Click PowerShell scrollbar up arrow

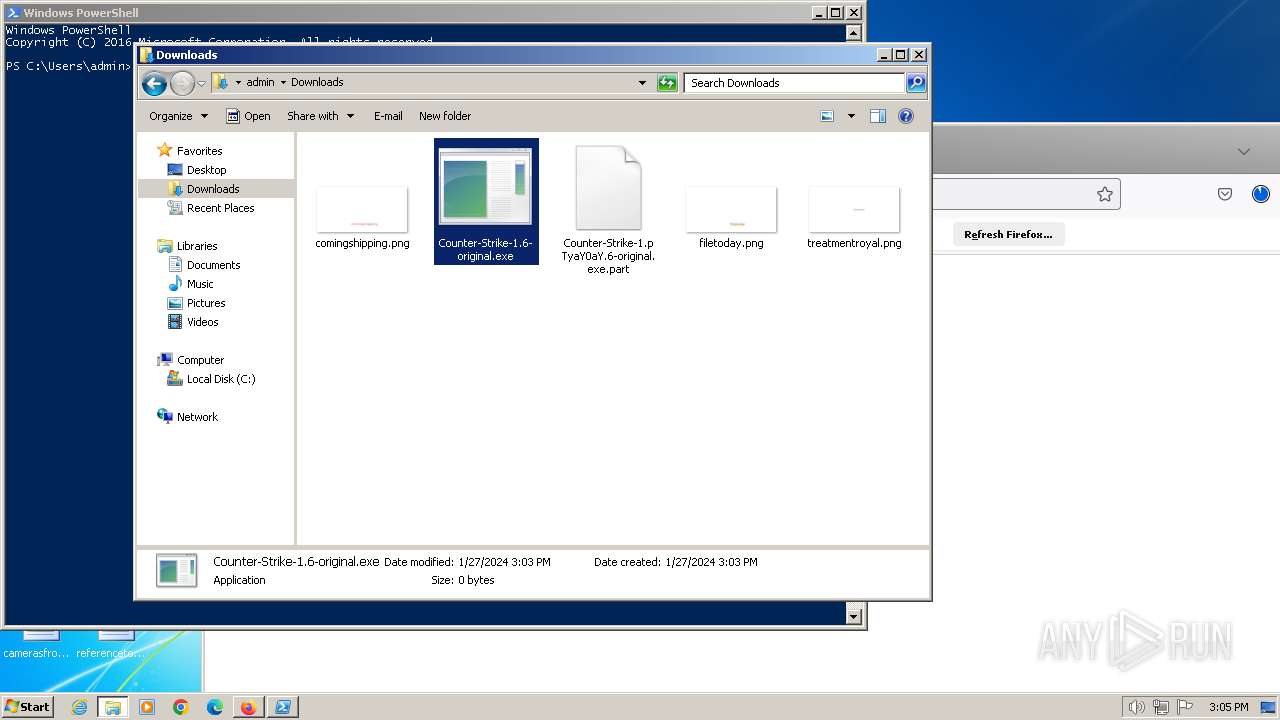(x=854, y=33)
